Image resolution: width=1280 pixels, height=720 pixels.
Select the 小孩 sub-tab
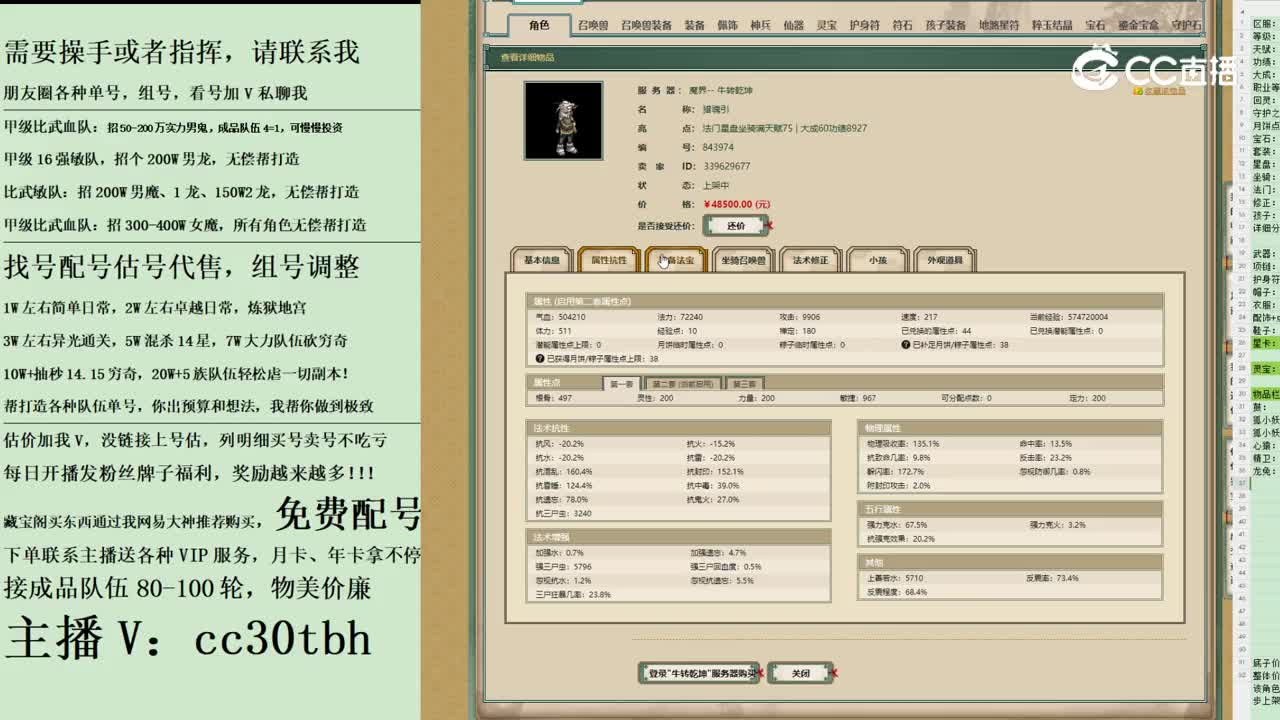pos(877,260)
